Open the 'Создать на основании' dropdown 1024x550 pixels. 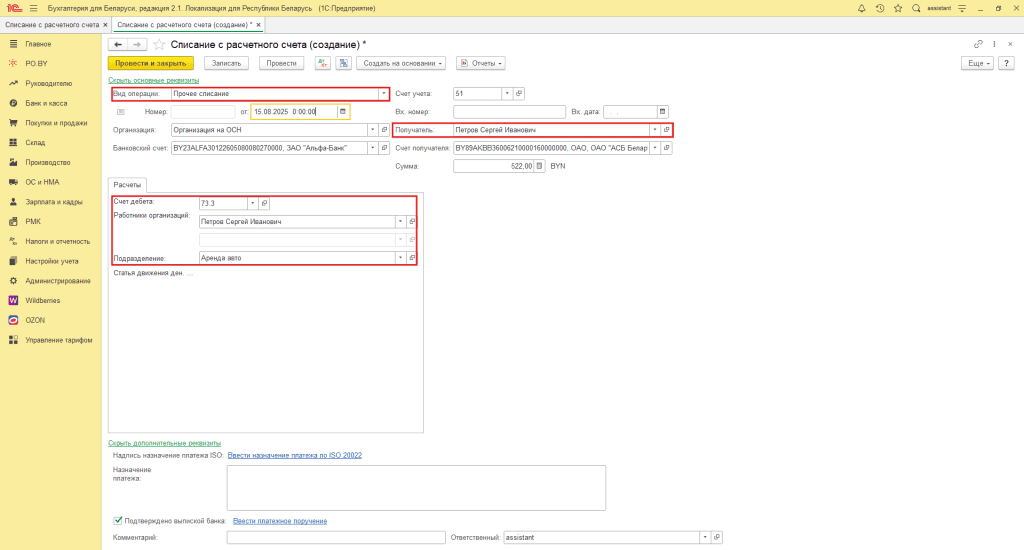click(402, 63)
